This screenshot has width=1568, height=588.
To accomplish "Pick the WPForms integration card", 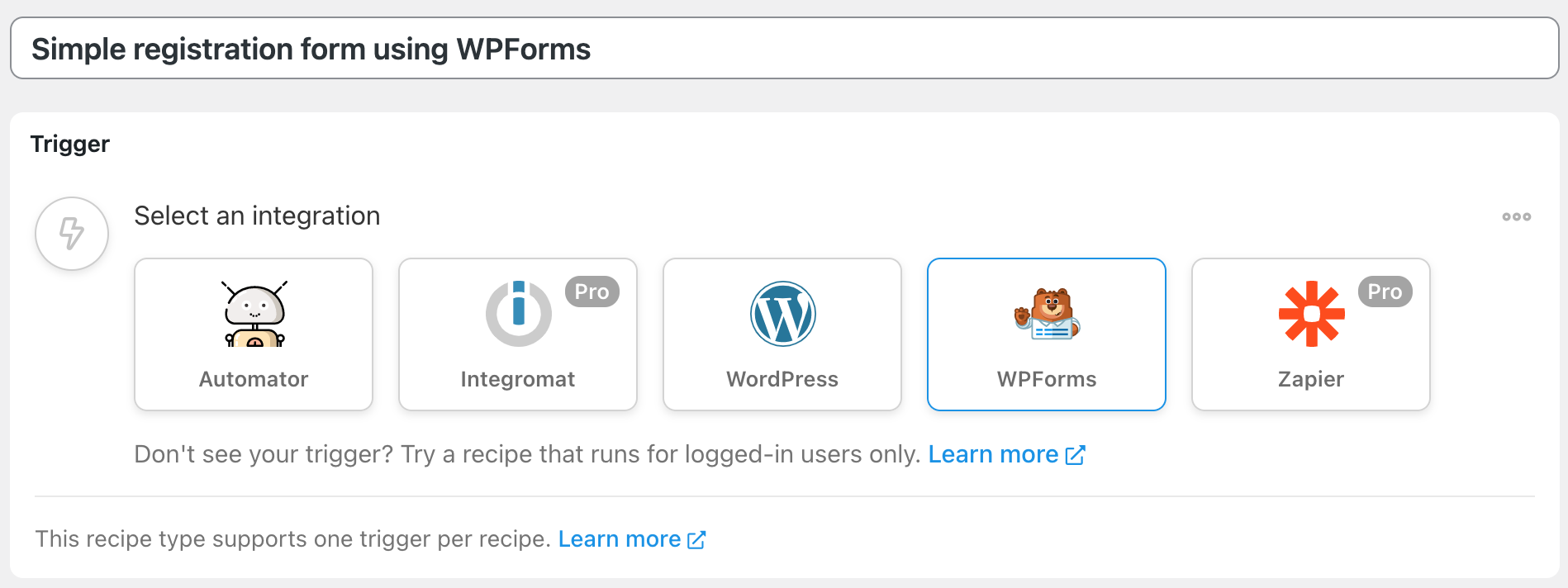I will tap(1047, 334).
